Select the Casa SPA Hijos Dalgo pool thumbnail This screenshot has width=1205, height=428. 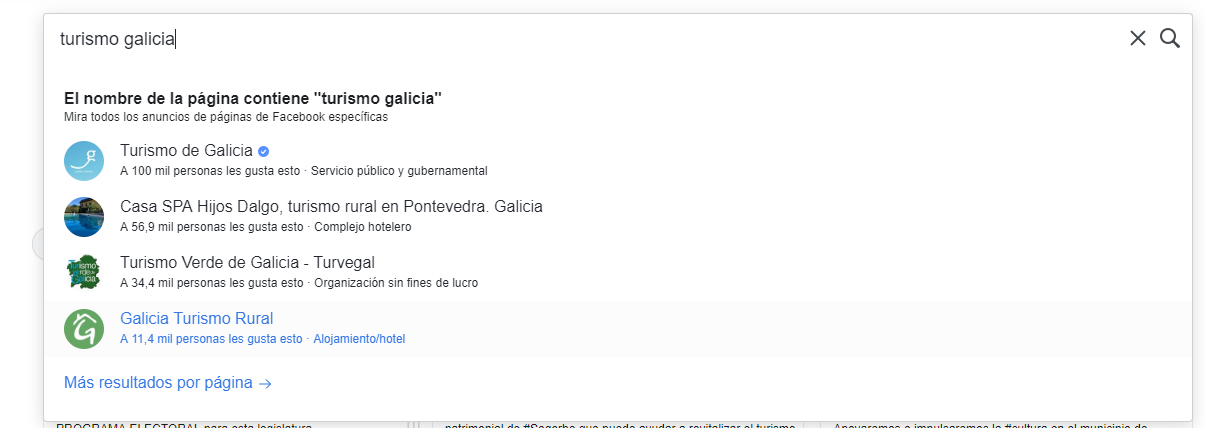(84, 217)
